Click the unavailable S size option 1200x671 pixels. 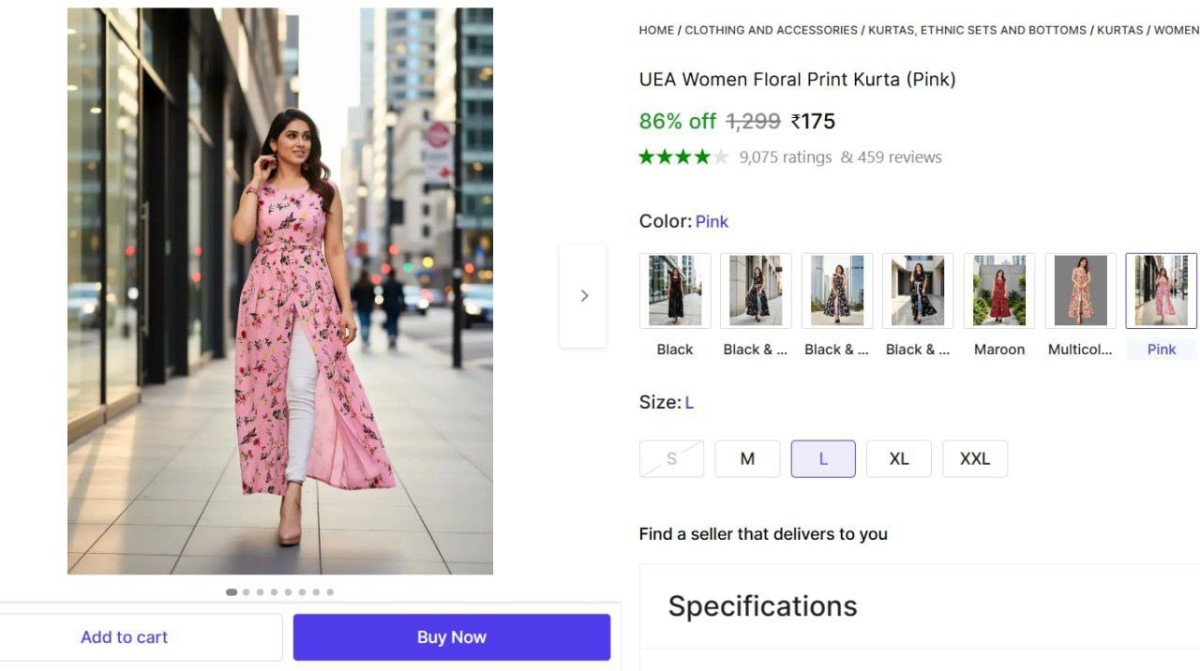[x=671, y=459]
